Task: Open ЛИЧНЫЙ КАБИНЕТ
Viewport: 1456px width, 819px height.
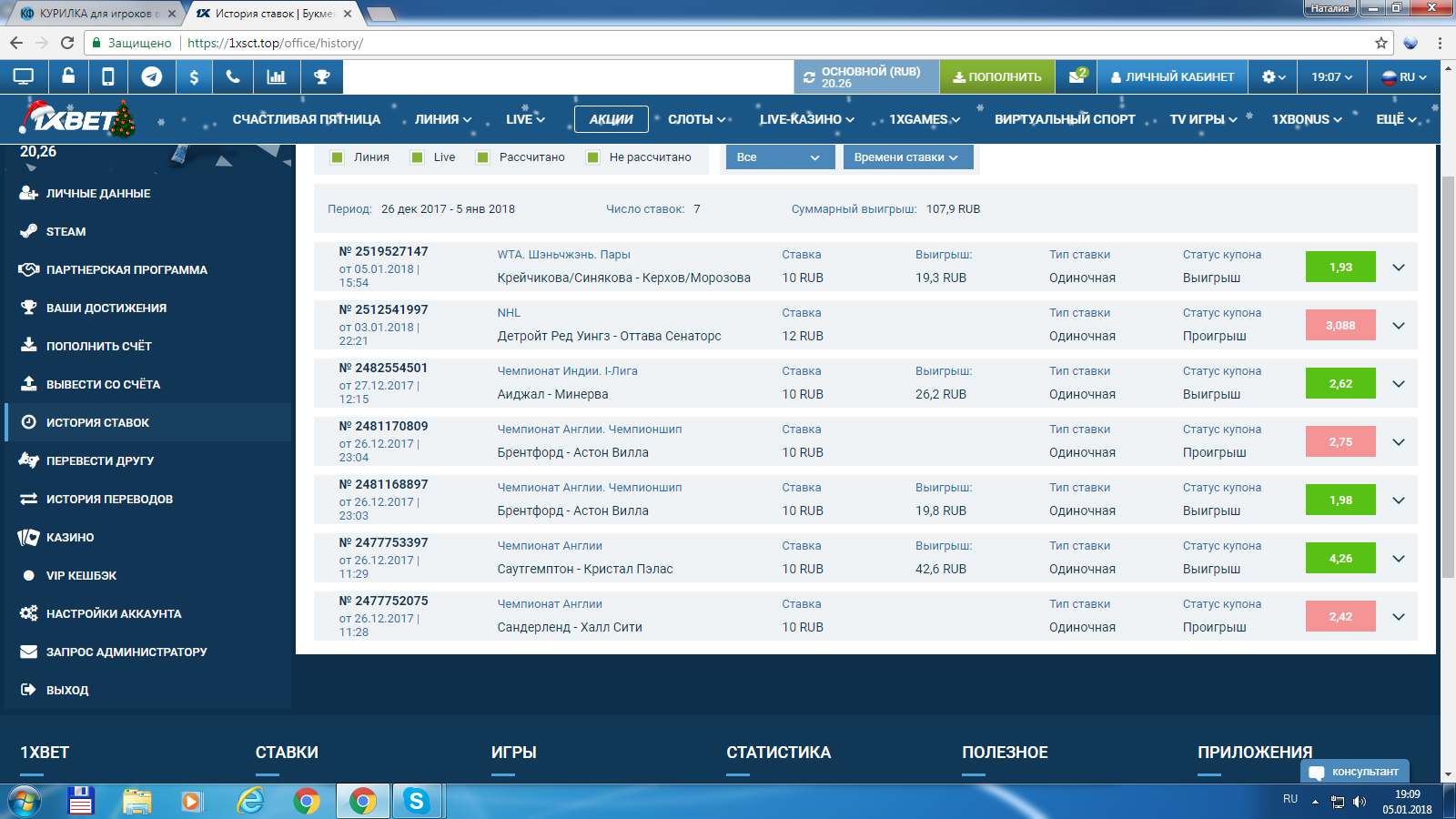Action: 1173,77
